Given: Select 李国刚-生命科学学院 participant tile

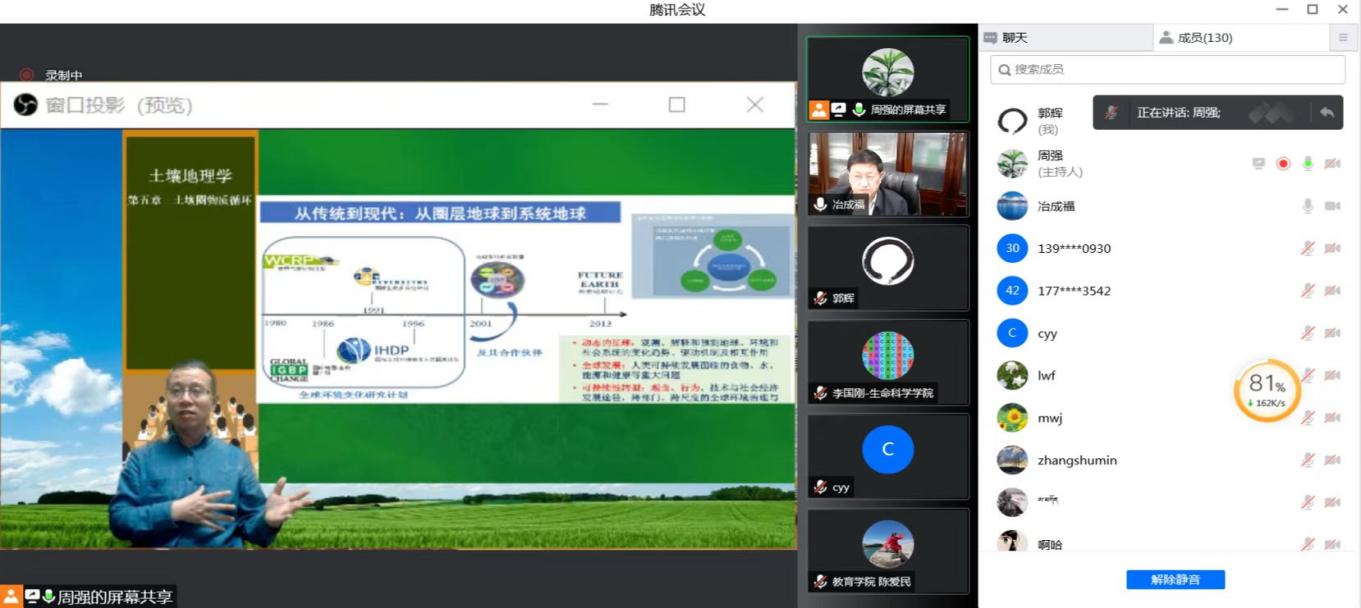Looking at the screenshot, I should pyautogui.click(x=888, y=360).
